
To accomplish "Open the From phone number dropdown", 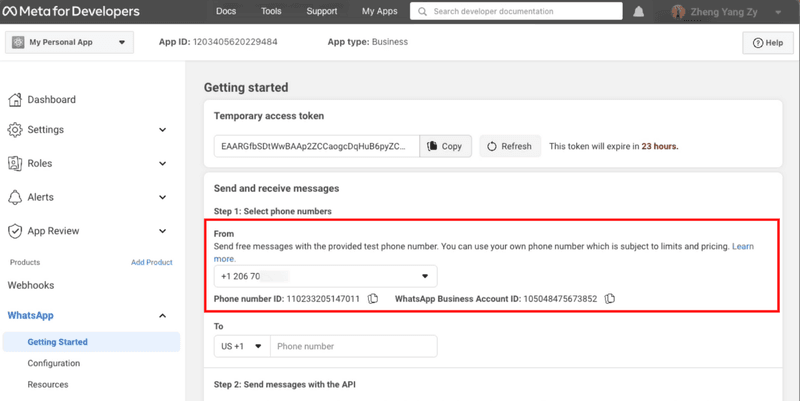I will (326, 276).
